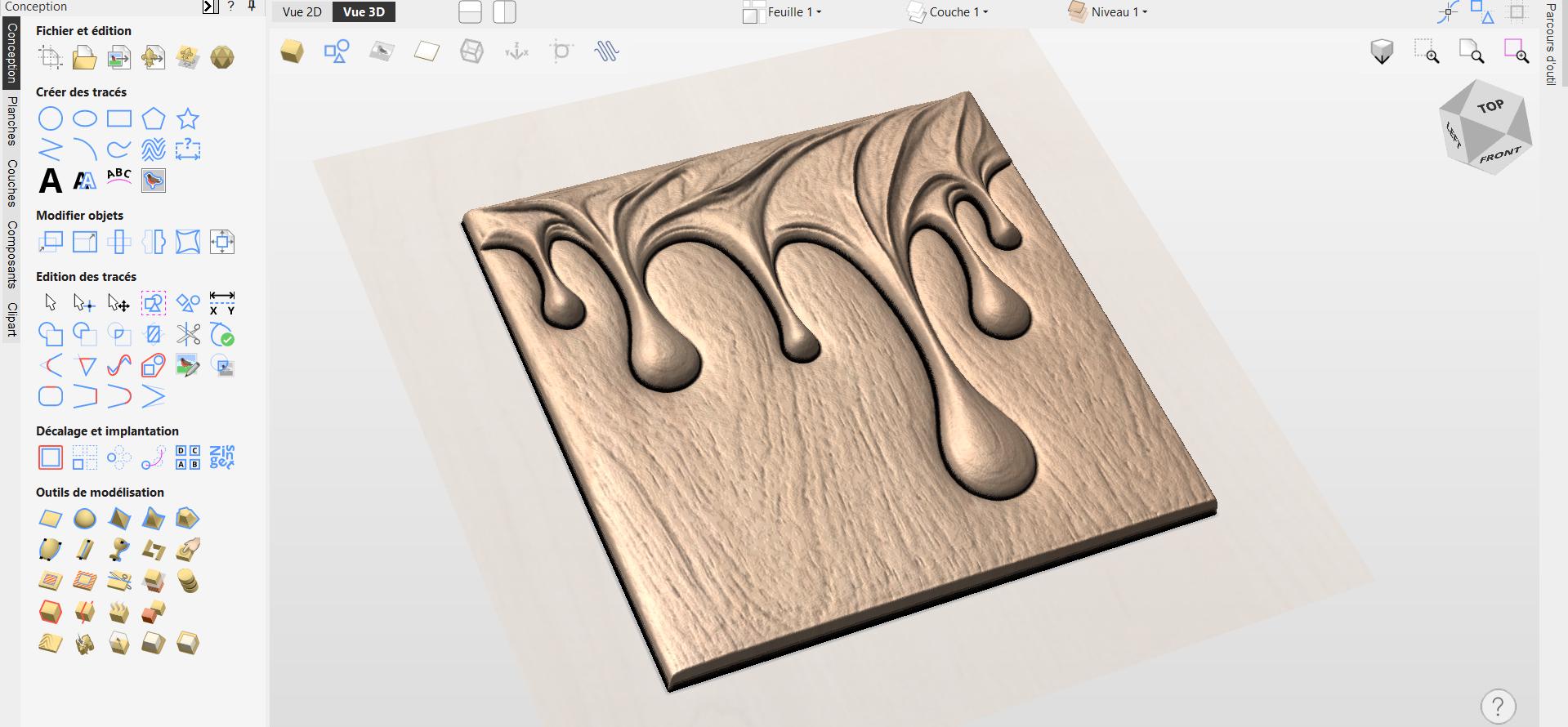Collapse the Conception panel with the arrow button
The image size is (1568, 727).
[x=210, y=7]
